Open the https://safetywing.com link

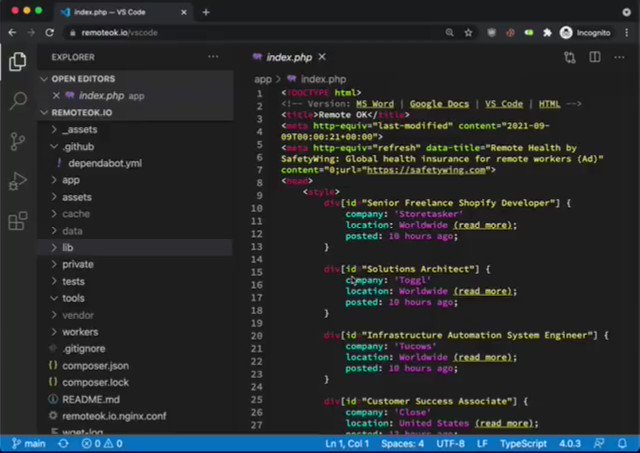tap(427, 170)
